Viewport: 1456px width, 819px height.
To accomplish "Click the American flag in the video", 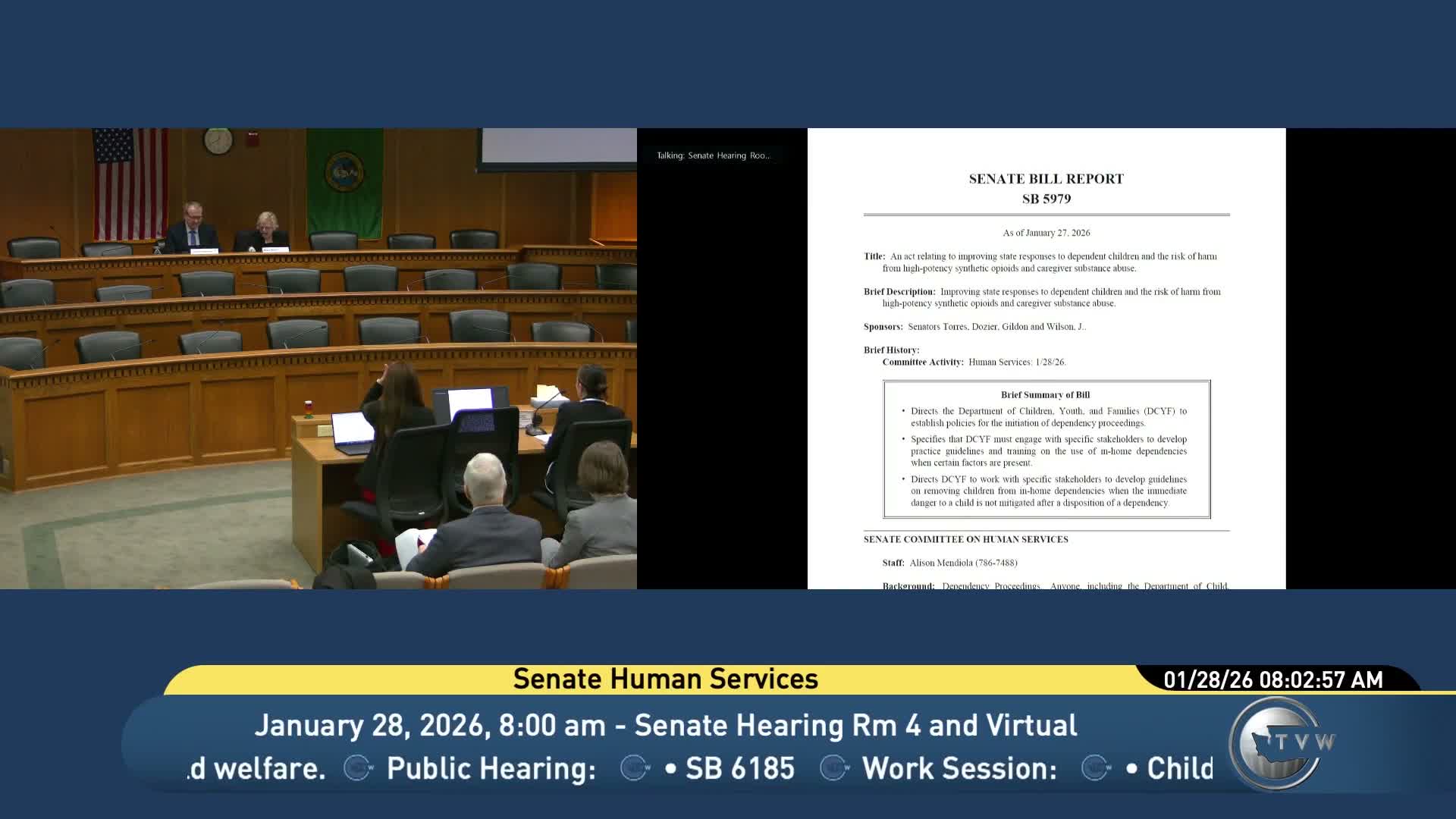I will click(130, 182).
